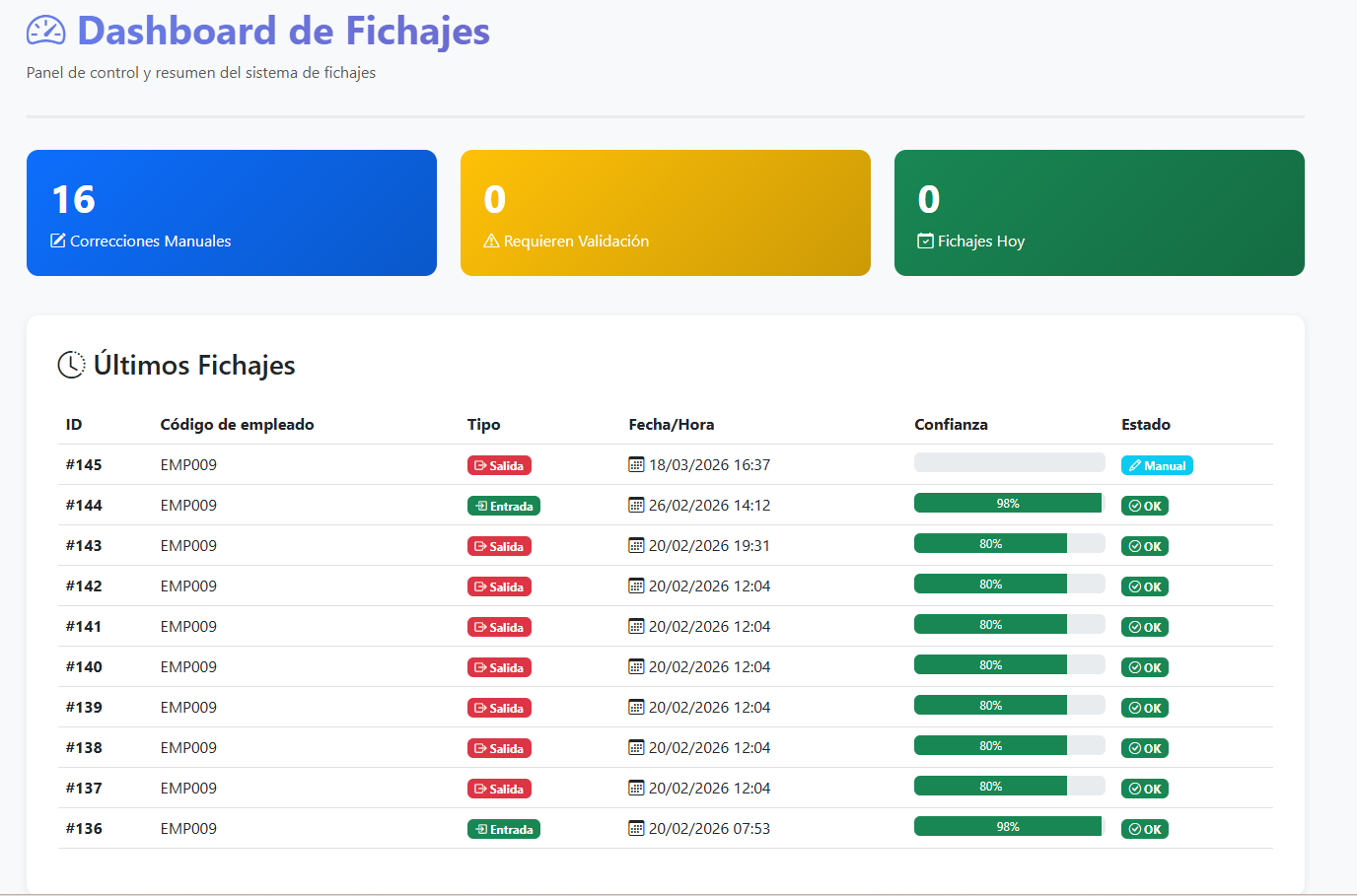1357x896 pixels.
Task: Click the speedometer icon beside Dashboard title
Action: coord(45,32)
